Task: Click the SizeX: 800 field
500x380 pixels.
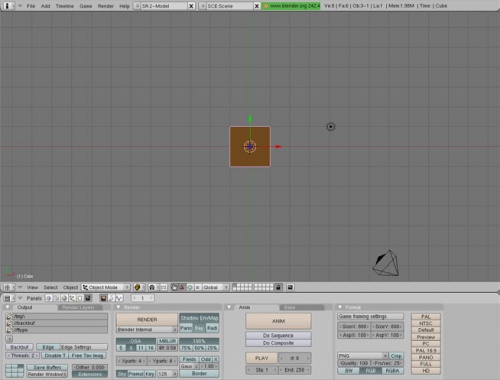Action: [354, 326]
